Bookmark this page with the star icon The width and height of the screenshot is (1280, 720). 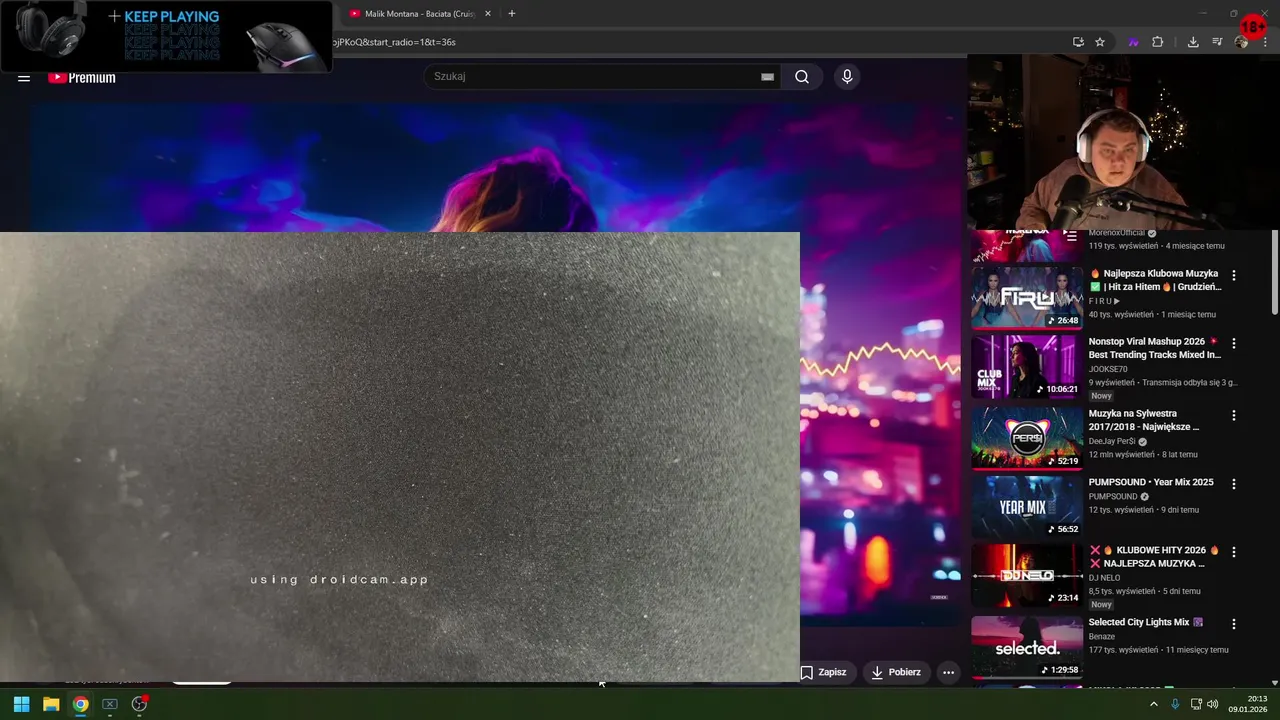(1100, 42)
